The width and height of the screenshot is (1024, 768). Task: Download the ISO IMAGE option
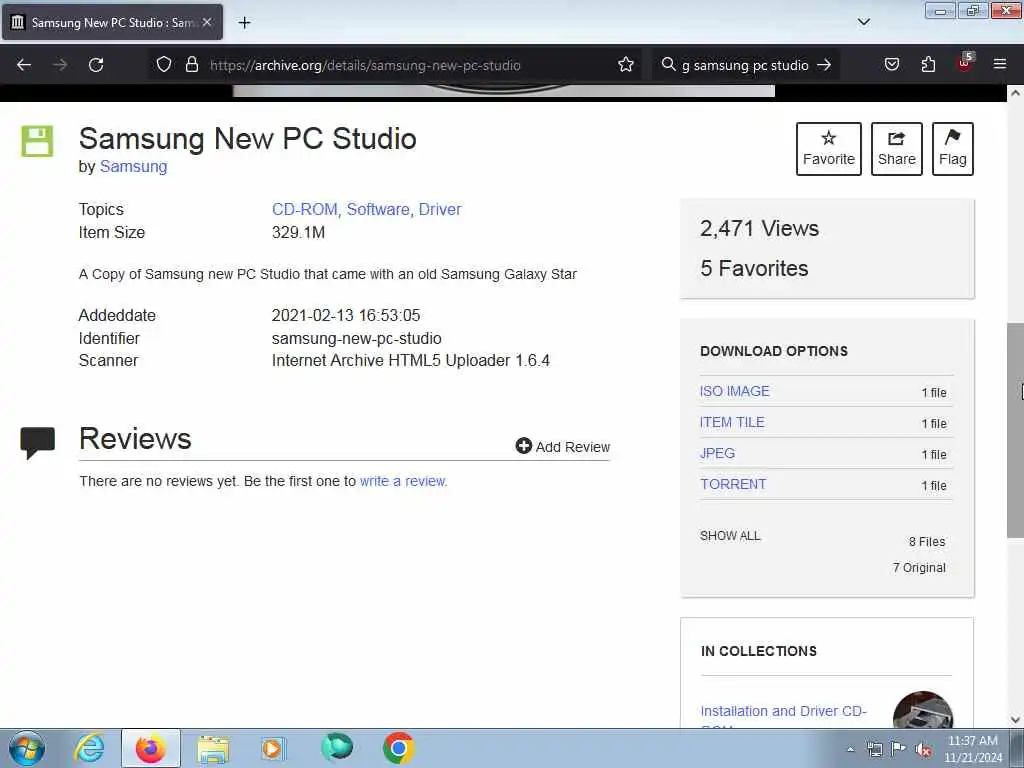coord(735,391)
